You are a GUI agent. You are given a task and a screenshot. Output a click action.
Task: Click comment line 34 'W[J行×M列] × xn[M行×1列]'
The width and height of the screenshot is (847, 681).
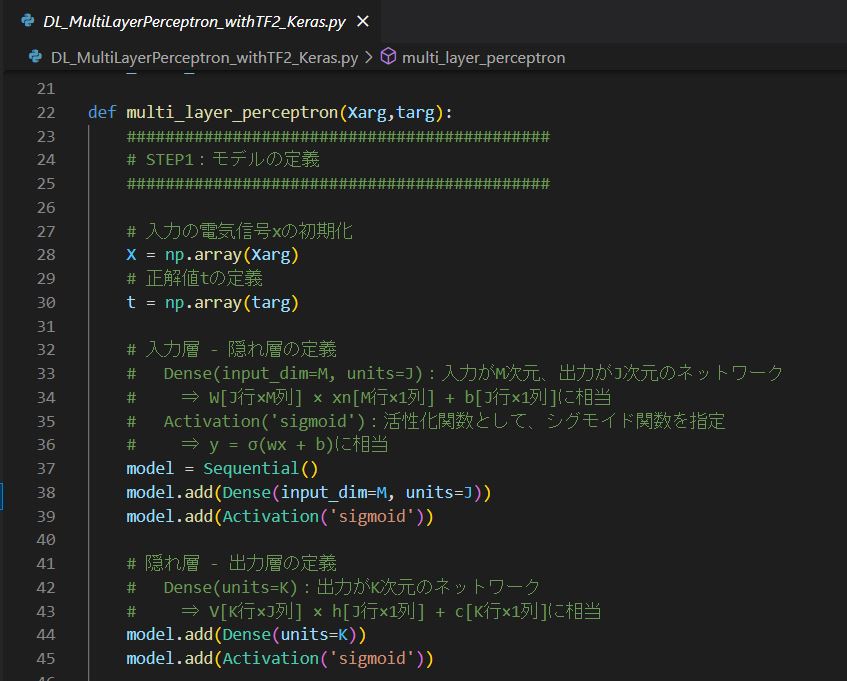369,397
